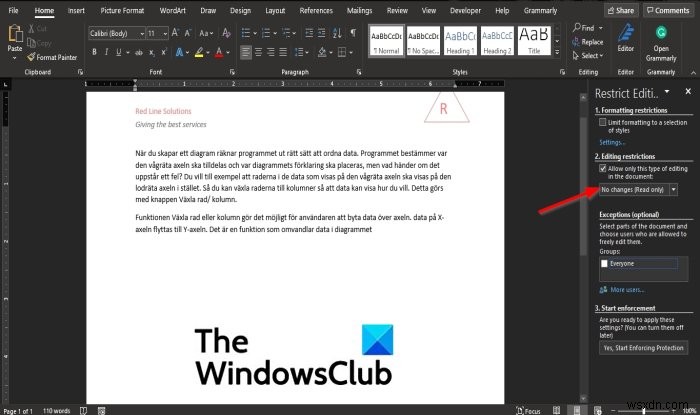
Task: Apply superscript formatting
Action: 164,52
